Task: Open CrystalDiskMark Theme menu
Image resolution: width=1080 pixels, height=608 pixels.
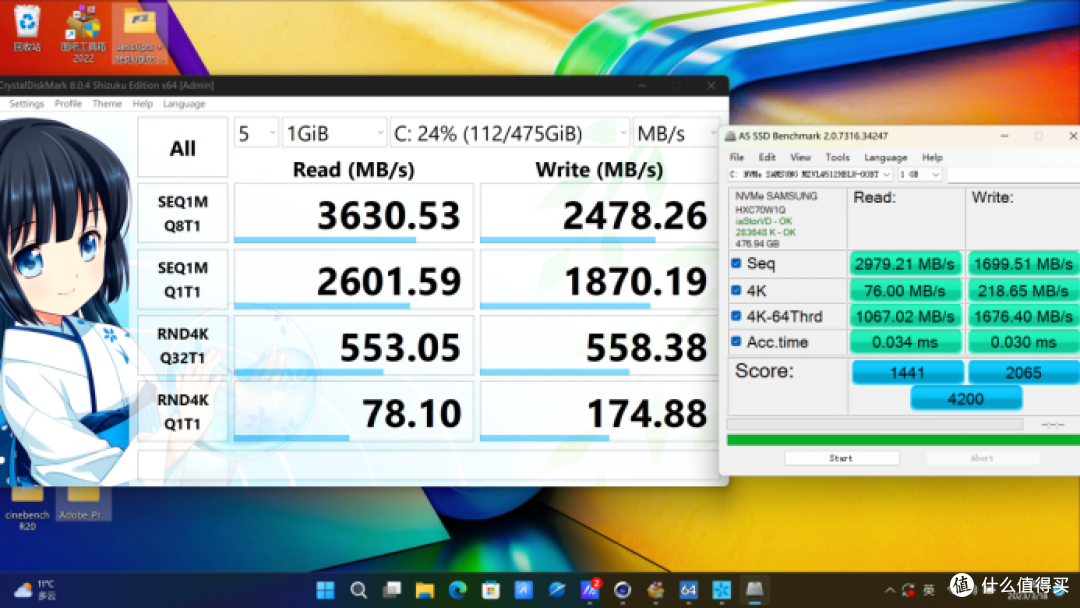Action: (x=107, y=104)
